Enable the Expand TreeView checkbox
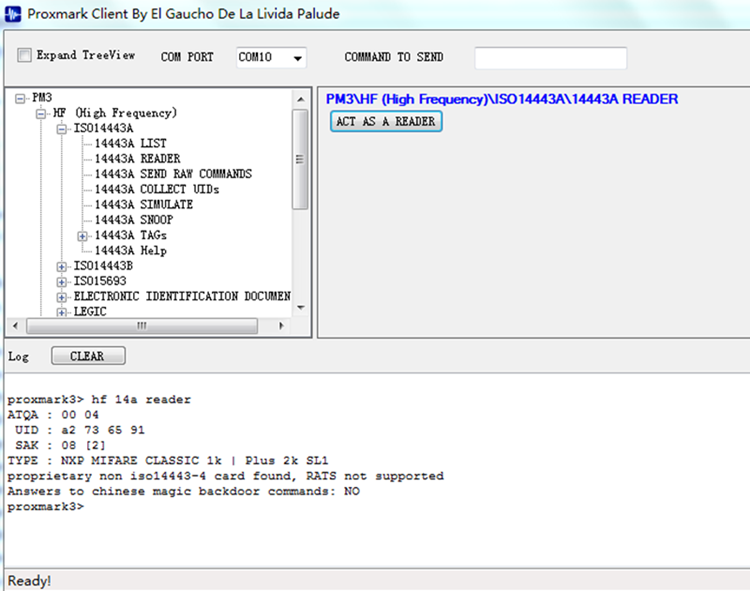750x591 pixels. click(x=25, y=56)
